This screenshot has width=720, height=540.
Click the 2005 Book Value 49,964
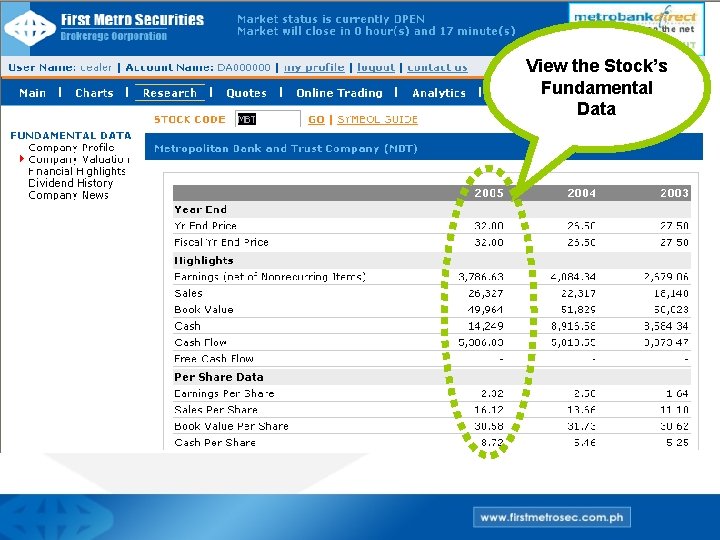[x=485, y=309]
